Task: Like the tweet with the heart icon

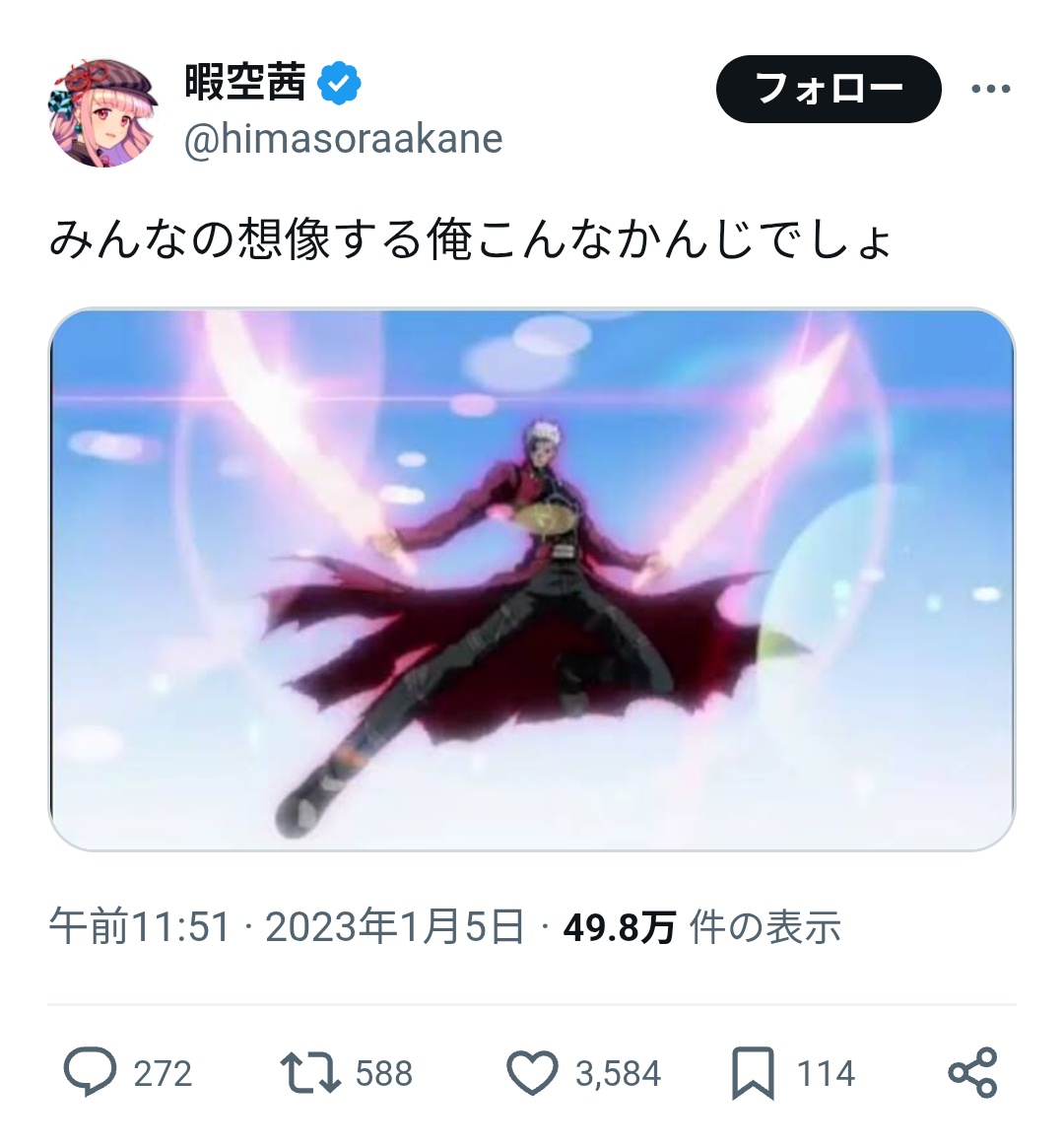Action: click(532, 1073)
